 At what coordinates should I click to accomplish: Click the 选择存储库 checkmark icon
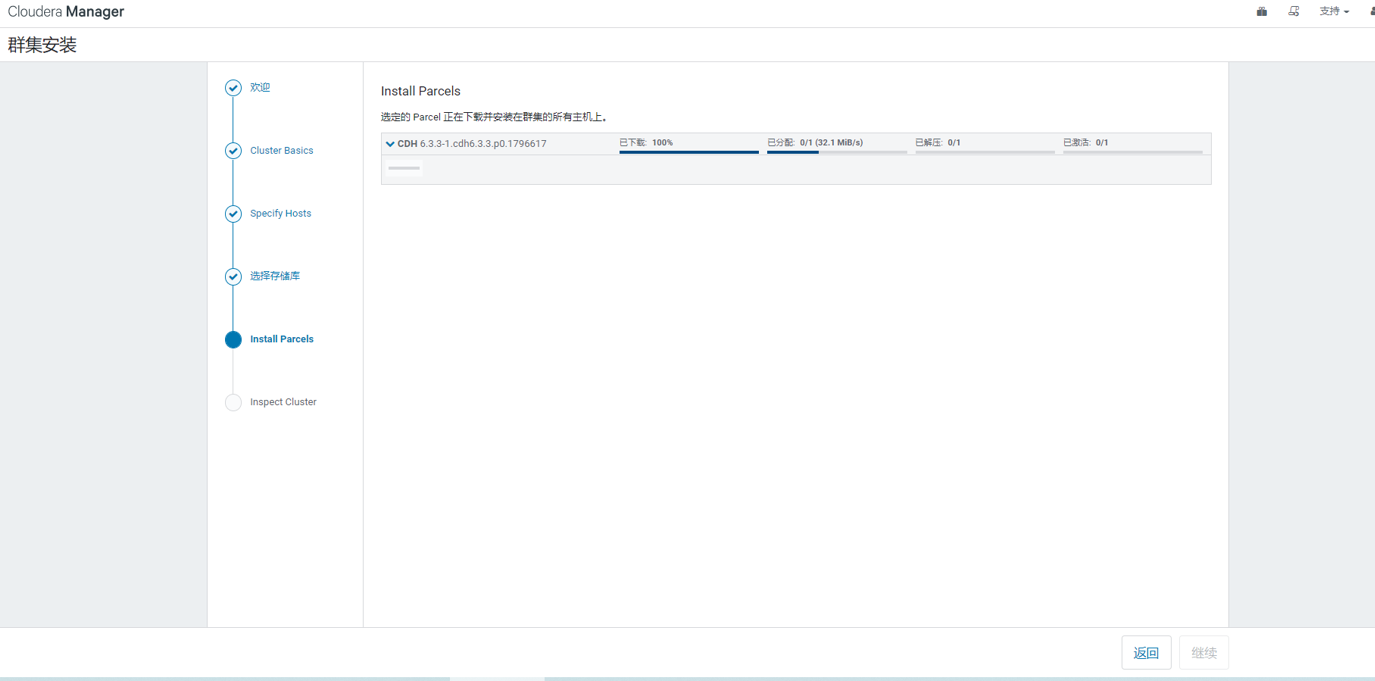(233, 277)
